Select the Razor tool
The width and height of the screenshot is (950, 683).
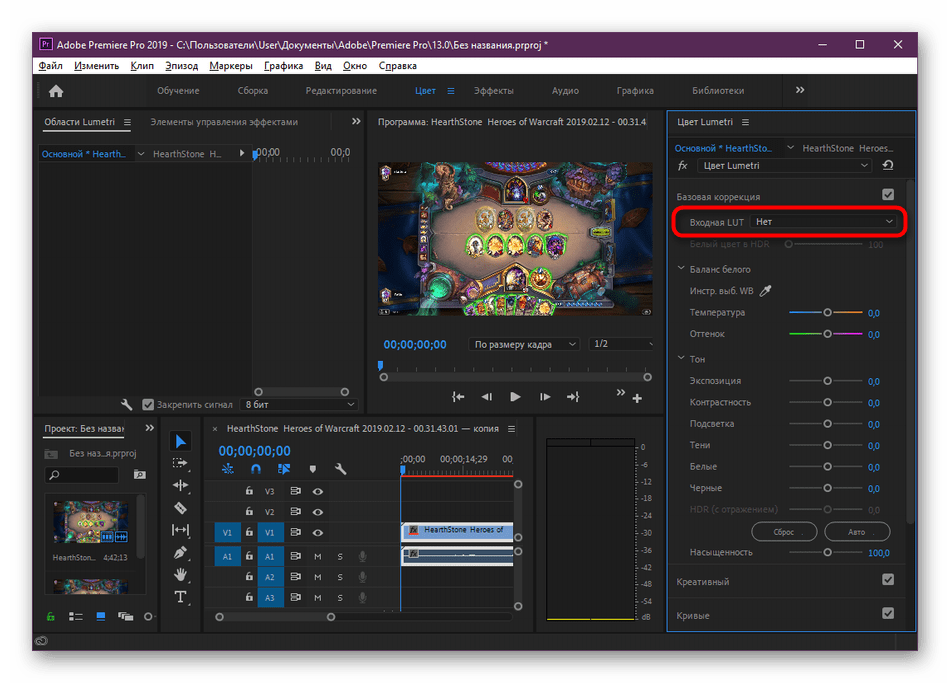tap(180, 508)
